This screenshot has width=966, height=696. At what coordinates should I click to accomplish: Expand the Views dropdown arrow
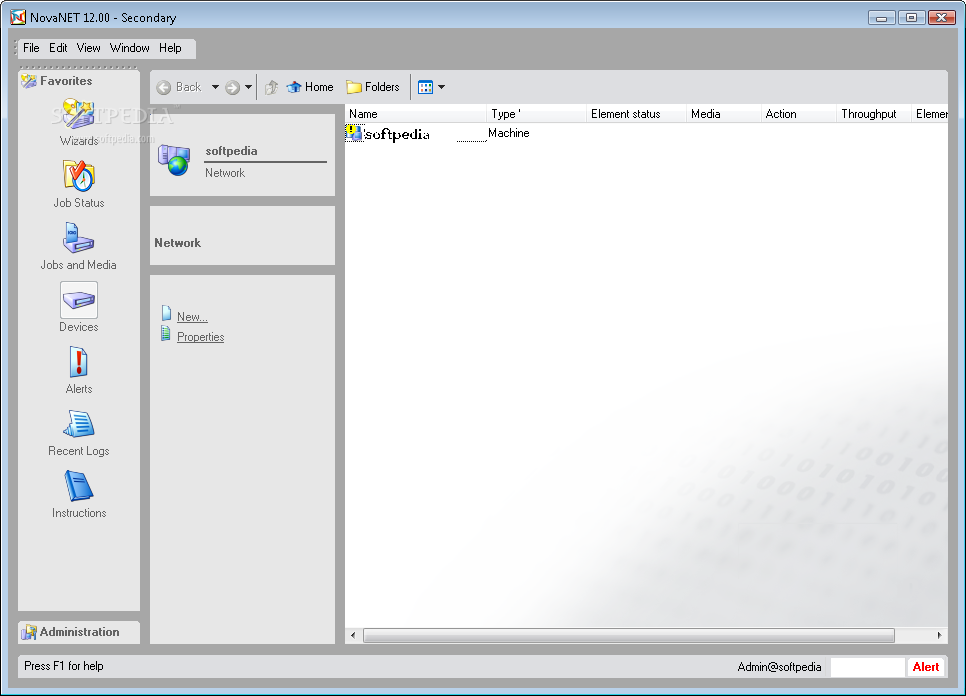point(441,87)
